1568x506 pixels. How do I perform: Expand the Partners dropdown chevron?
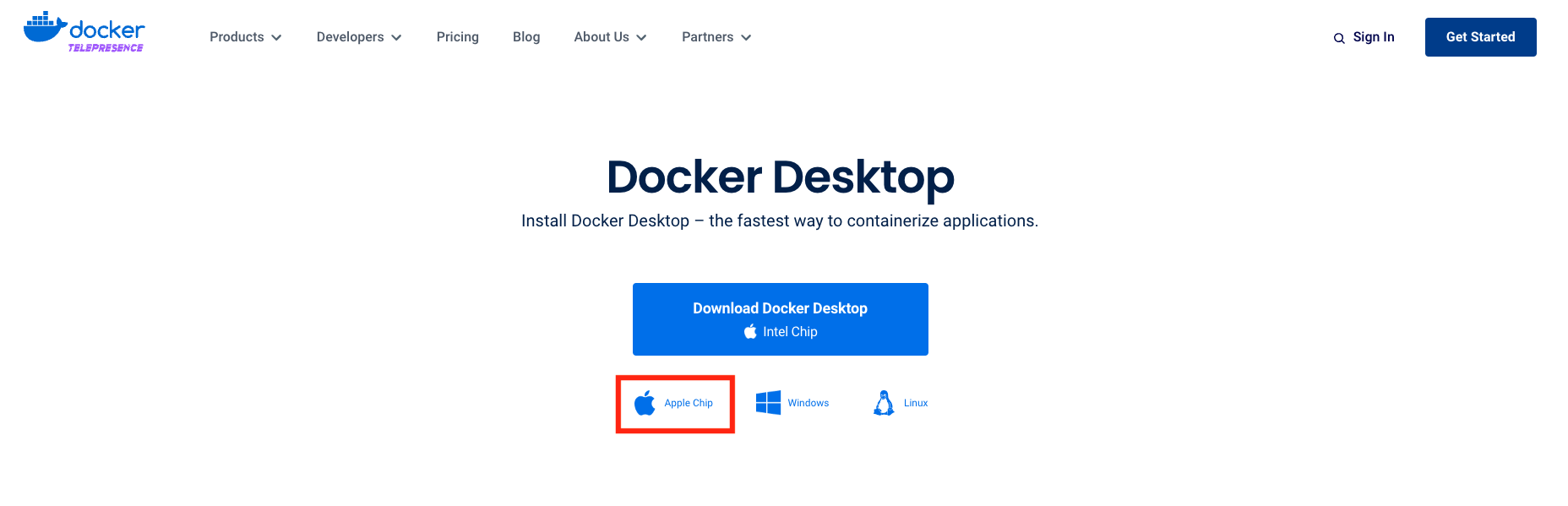[746, 37]
